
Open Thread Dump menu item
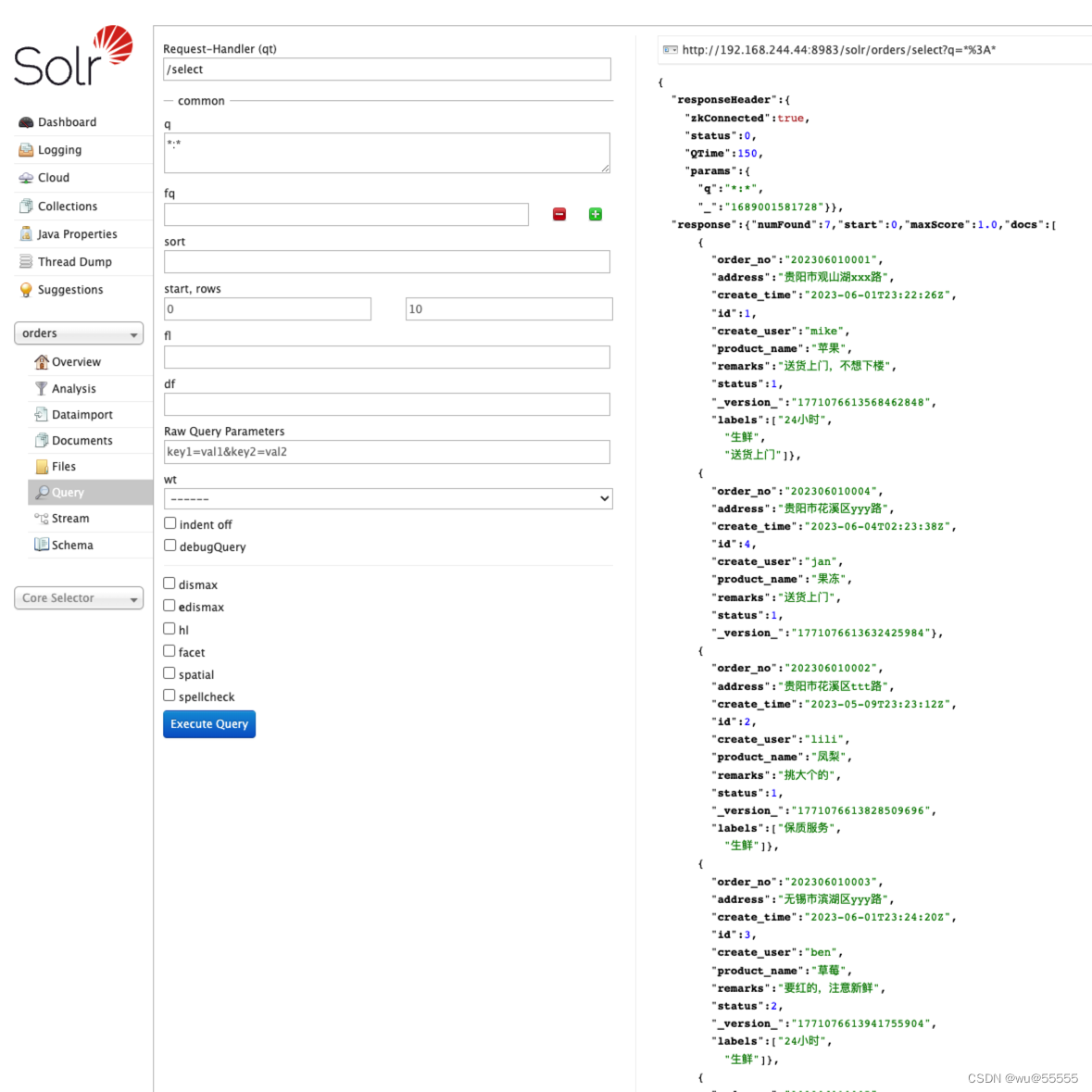pos(74,262)
